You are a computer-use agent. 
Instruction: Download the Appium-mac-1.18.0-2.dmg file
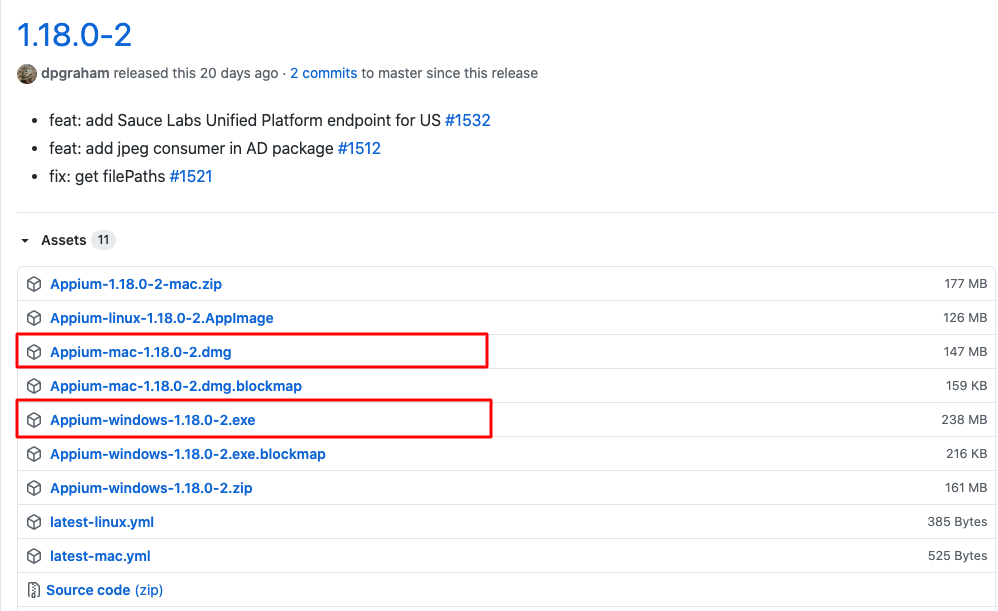pyautogui.click(x=142, y=352)
